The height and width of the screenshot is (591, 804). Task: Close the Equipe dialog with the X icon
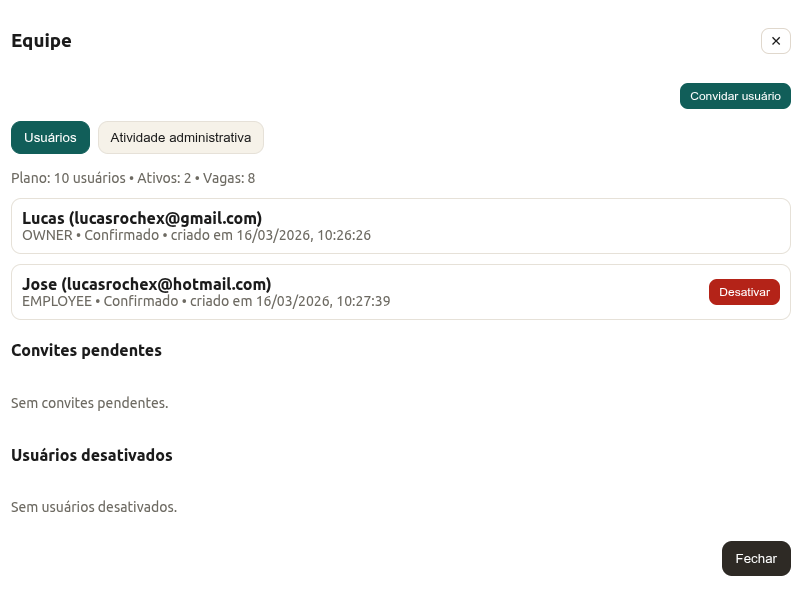pyautogui.click(x=775, y=41)
